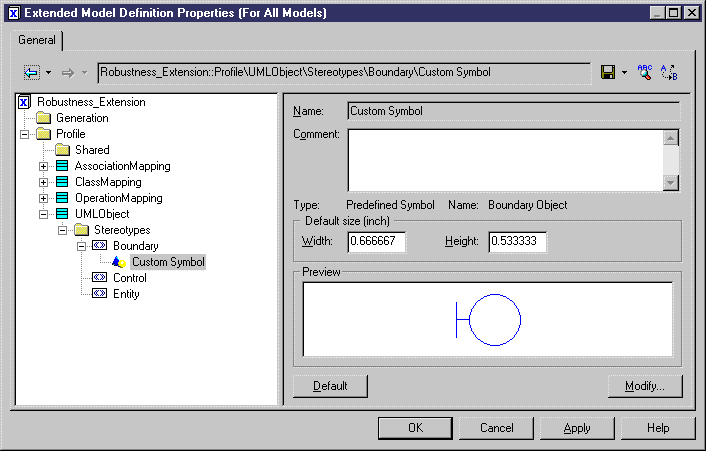Click the Height field 0.533333
706x451 pixels.
pos(518,242)
